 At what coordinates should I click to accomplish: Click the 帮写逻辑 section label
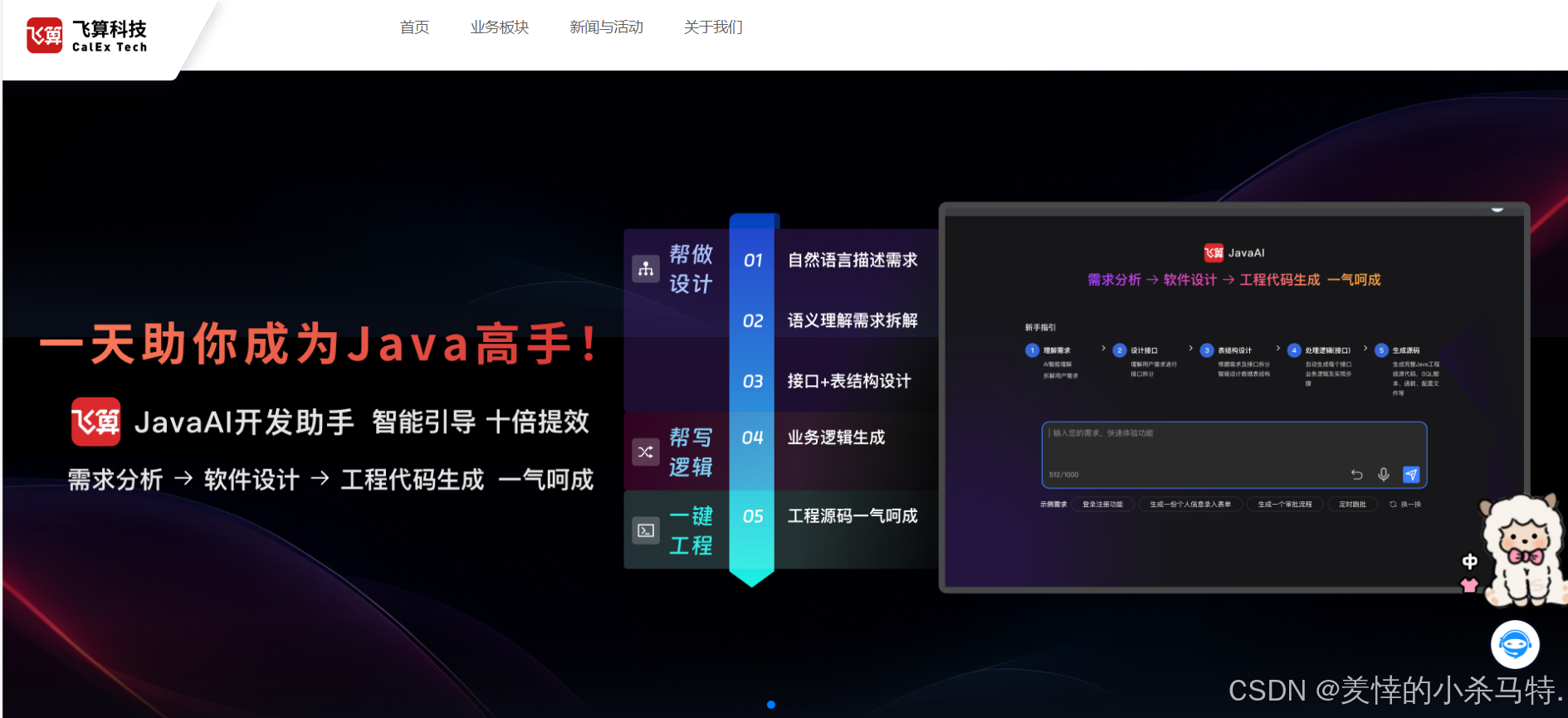tap(691, 452)
